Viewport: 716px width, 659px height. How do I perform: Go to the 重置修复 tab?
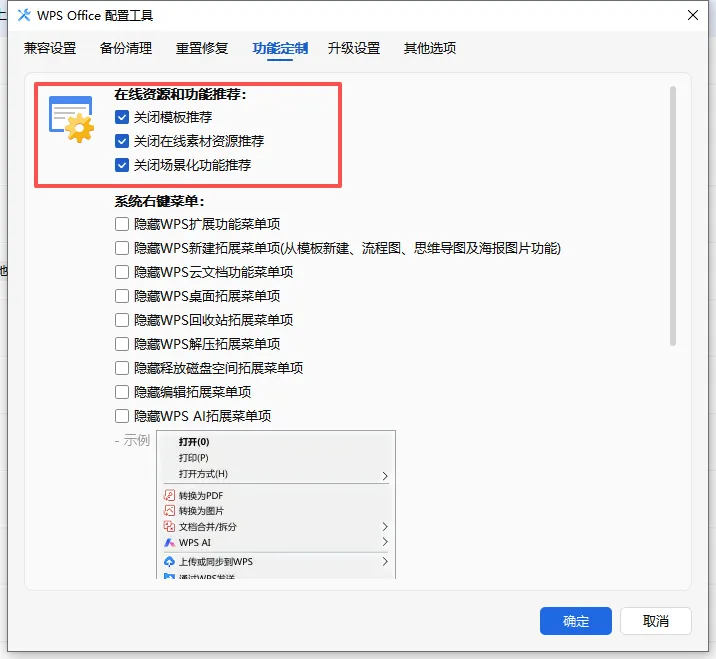pyautogui.click(x=202, y=48)
